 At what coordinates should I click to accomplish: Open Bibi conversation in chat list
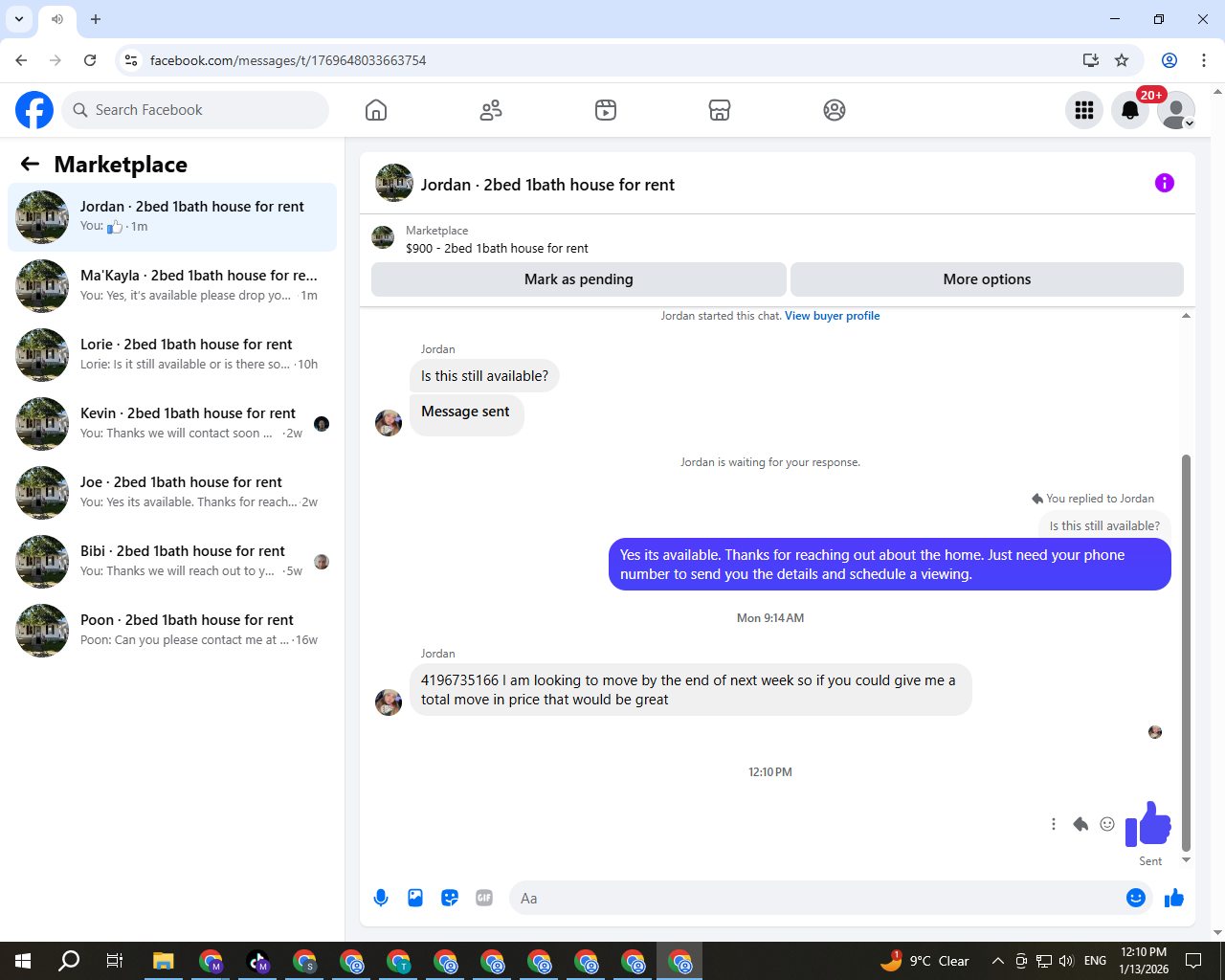172,562
